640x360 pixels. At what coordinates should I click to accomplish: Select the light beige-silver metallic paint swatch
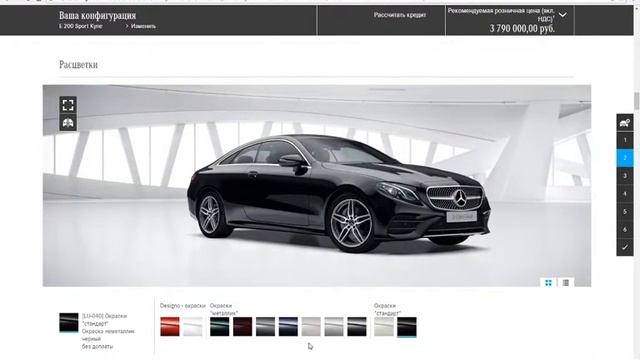(311, 327)
